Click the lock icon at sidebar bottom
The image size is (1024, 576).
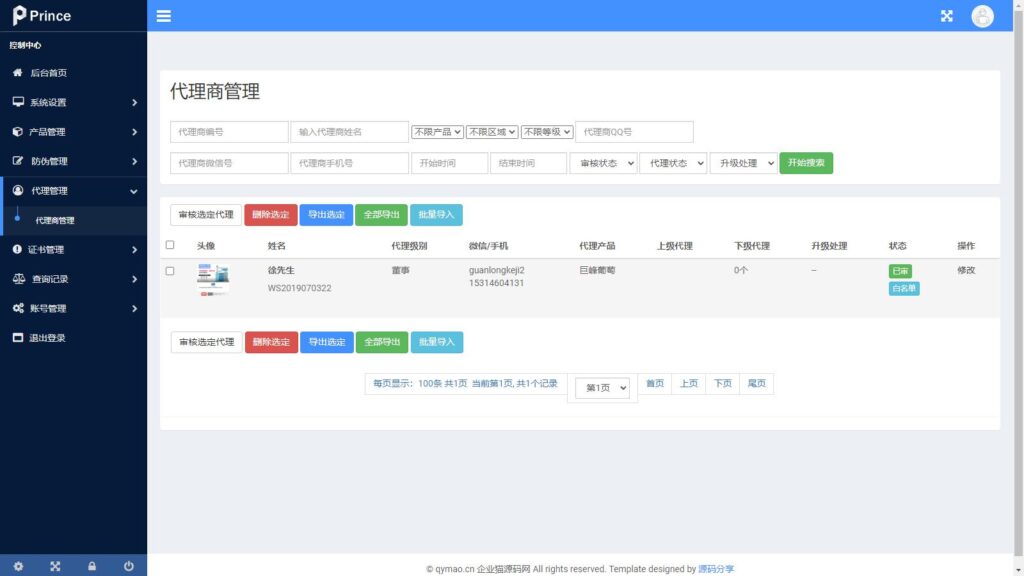click(92, 565)
